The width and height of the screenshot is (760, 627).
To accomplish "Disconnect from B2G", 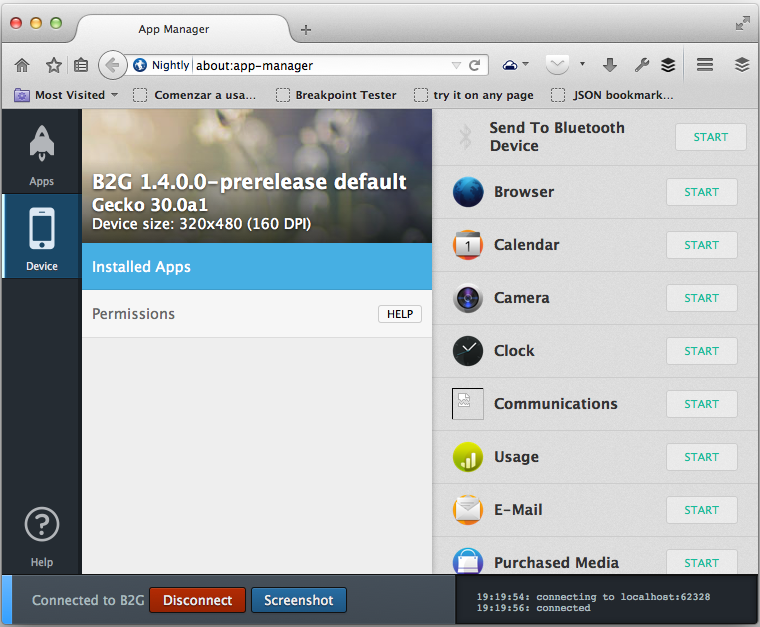I will pyautogui.click(x=198, y=600).
